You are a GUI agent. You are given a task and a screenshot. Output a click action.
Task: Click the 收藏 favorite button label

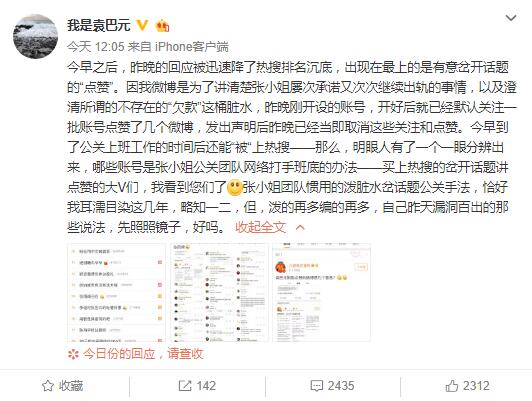point(71,386)
